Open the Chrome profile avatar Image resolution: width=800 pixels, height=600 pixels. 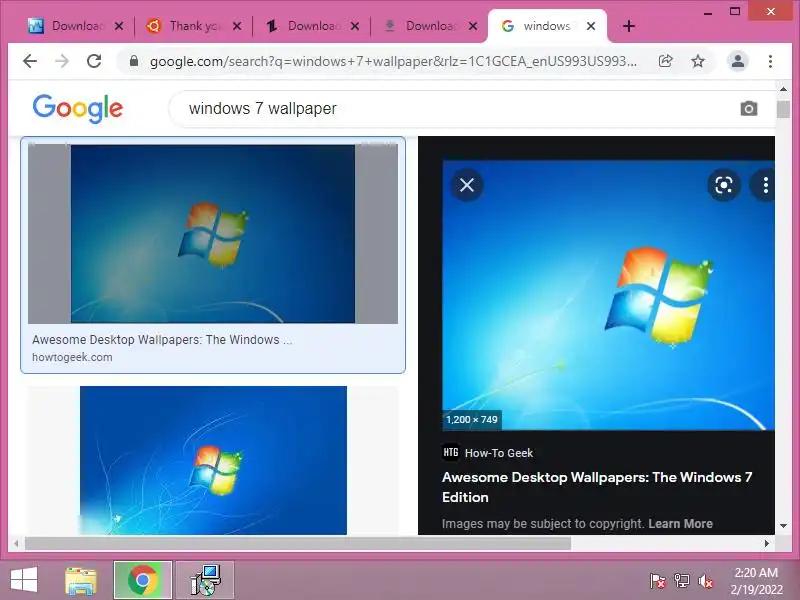(737, 61)
